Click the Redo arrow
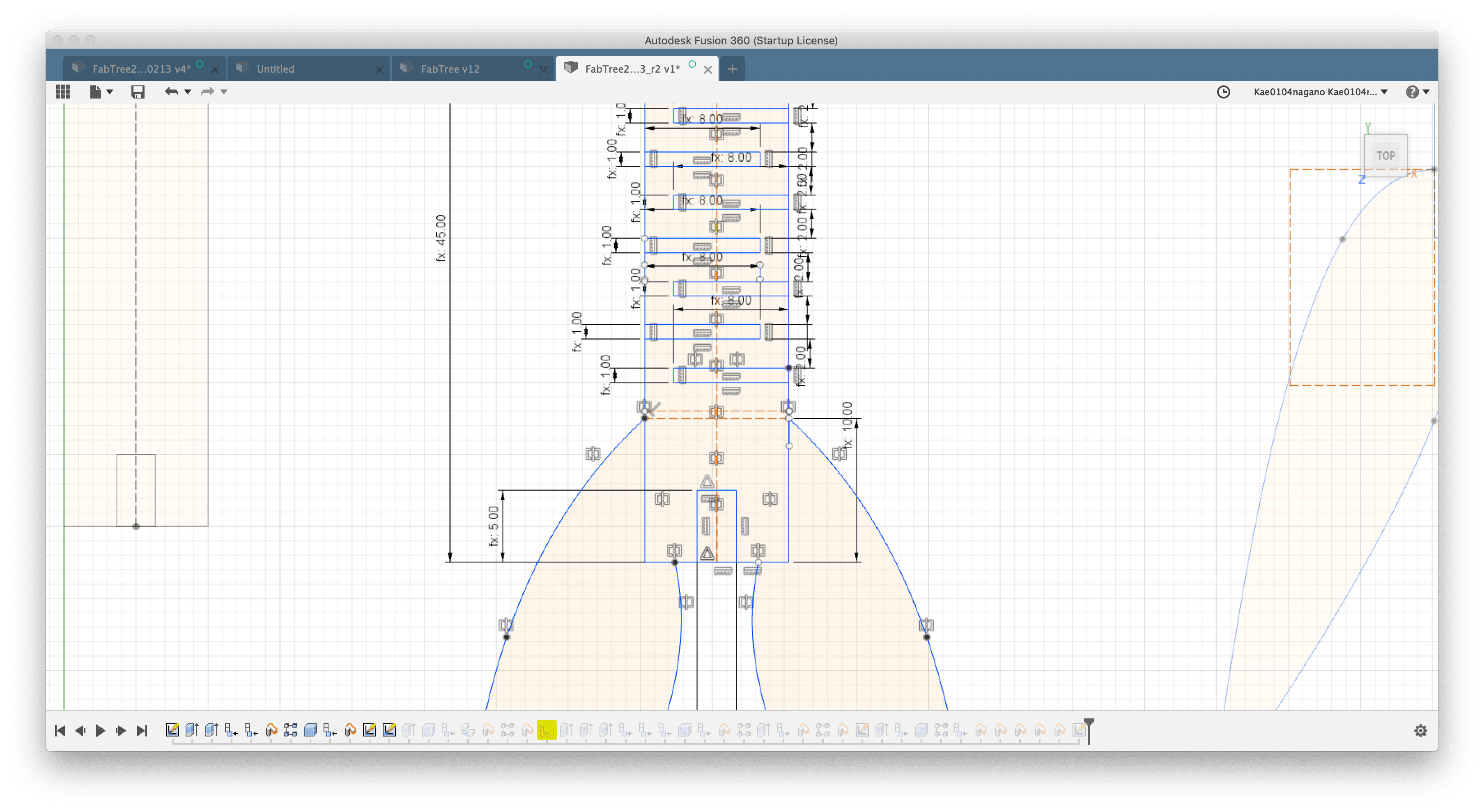Screen dimensions: 1484x812 [207, 92]
